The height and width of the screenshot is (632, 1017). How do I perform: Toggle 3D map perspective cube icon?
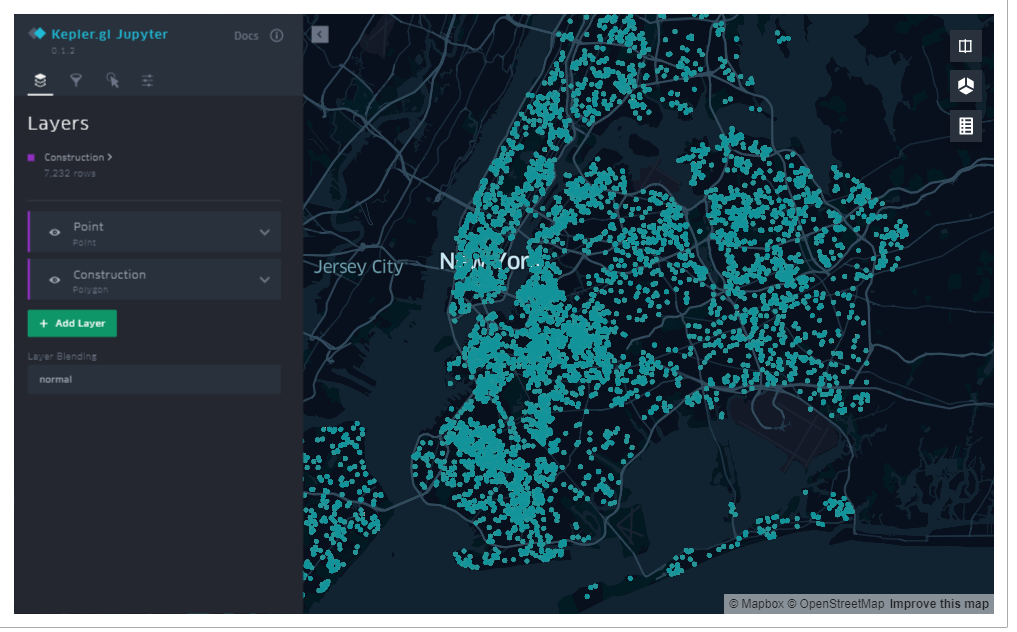coord(965,86)
